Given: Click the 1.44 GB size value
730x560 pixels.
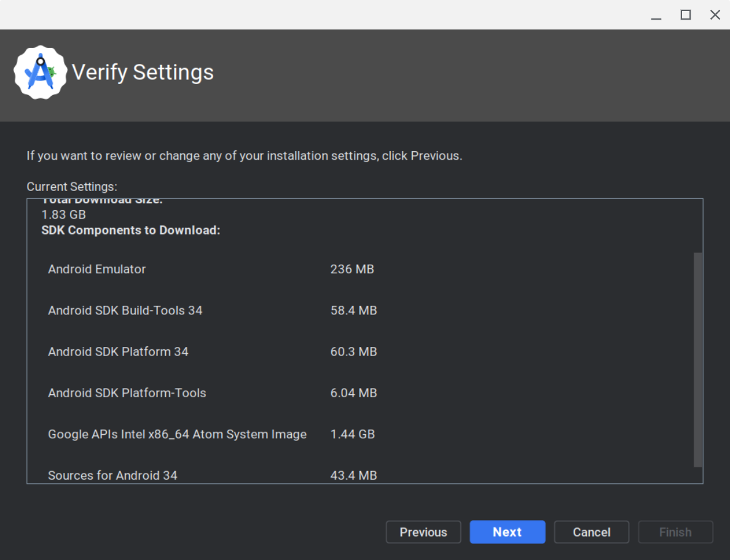Looking at the screenshot, I should tap(352, 434).
